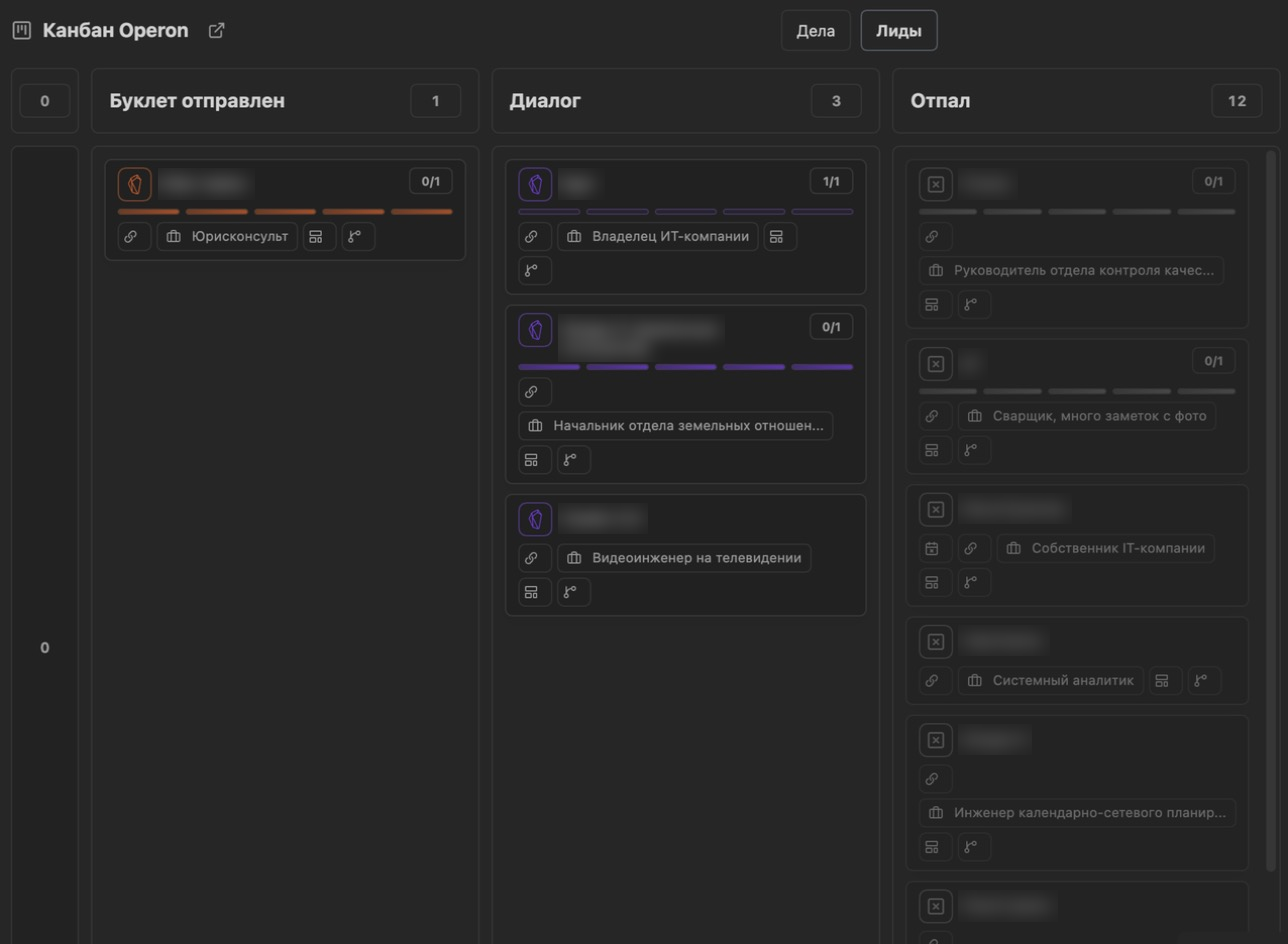This screenshot has height=944, width=1288.
Task: Open the Владелец ИТ-компании job tag
Action: point(658,237)
